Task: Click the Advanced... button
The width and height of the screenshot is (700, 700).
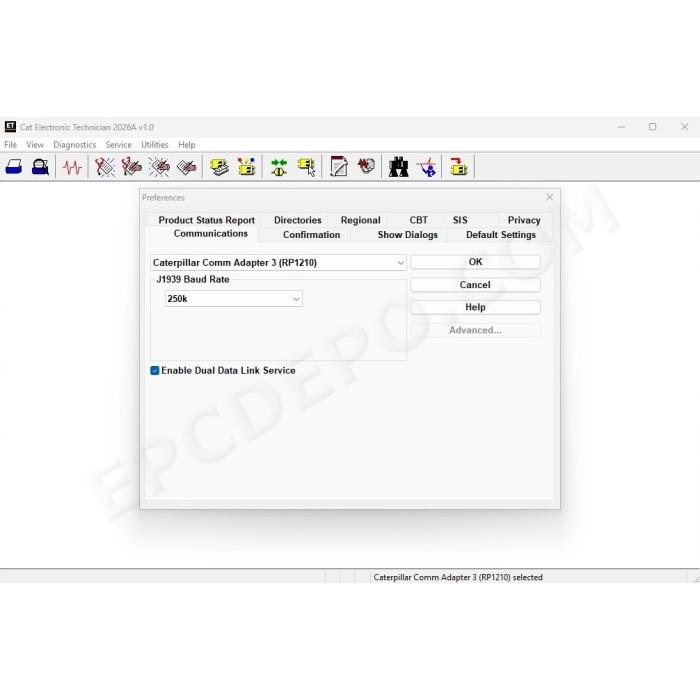Action: 475,330
